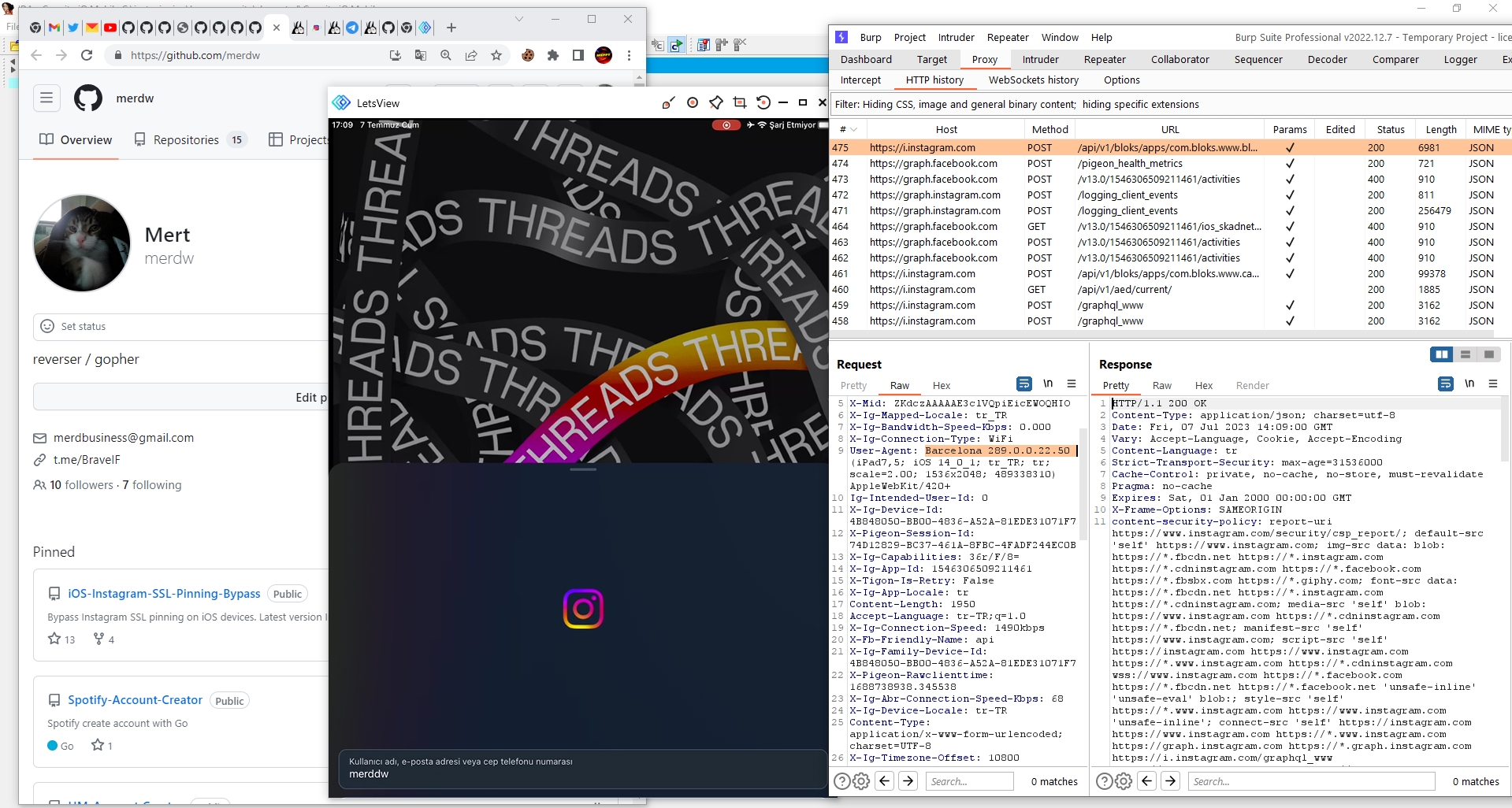Click the Request pane search field
The height and width of the screenshot is (808, 1512).
[970, 781]
